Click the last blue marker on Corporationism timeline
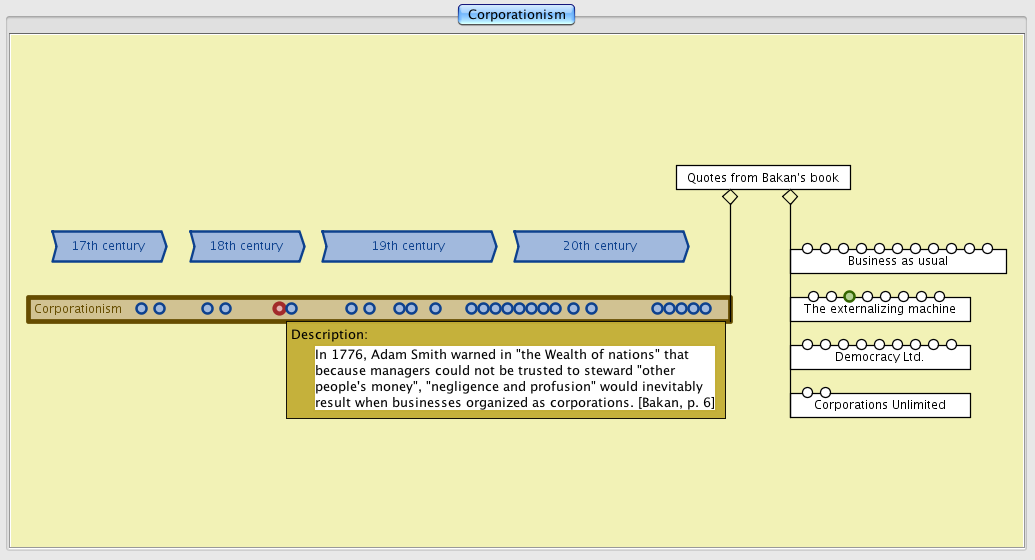 tap(705, 309)
